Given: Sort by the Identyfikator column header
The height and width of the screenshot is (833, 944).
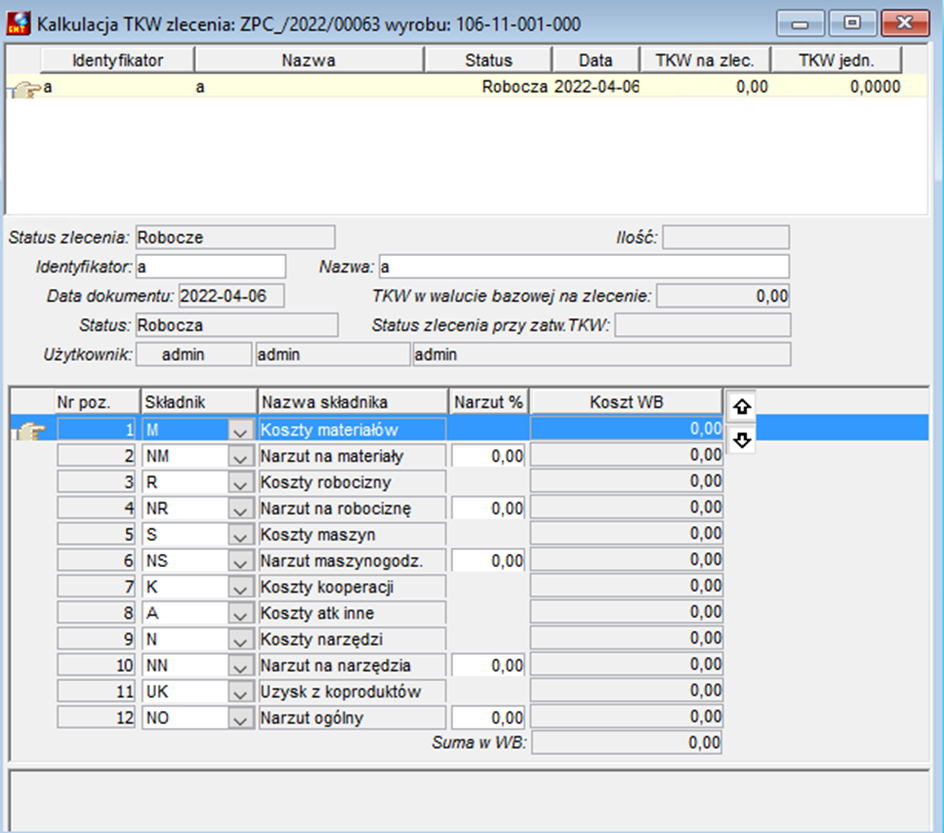Looking at the screenshot, I should pyautogui.click(x=117, y=60).
